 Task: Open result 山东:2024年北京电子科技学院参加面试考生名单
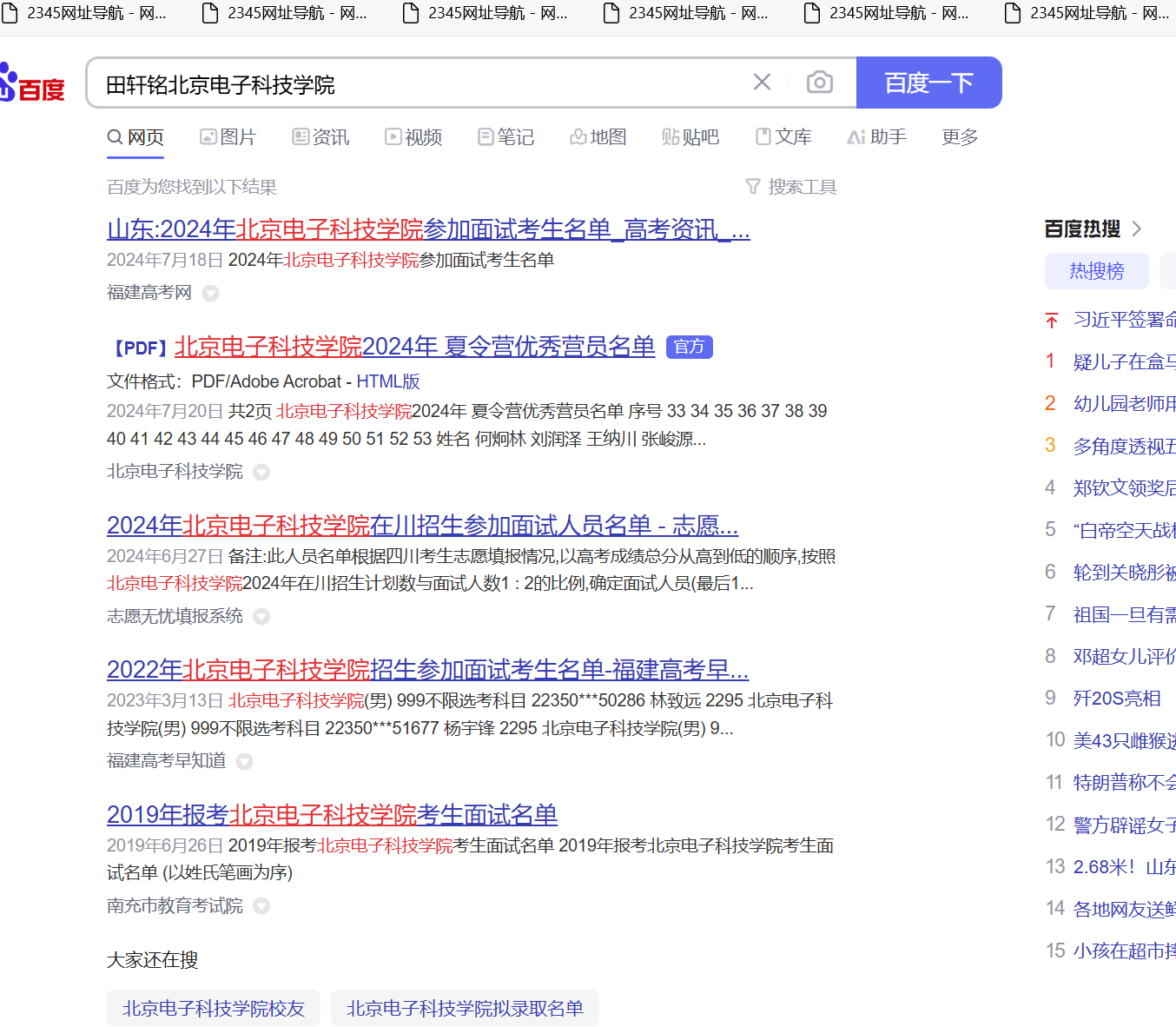[x=428, y=229]
